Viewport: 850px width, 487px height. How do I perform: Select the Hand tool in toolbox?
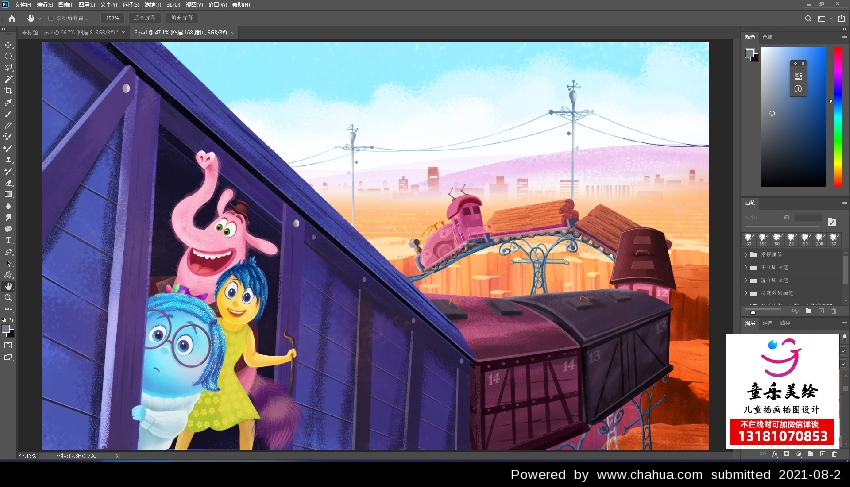[x=8, y=286]
